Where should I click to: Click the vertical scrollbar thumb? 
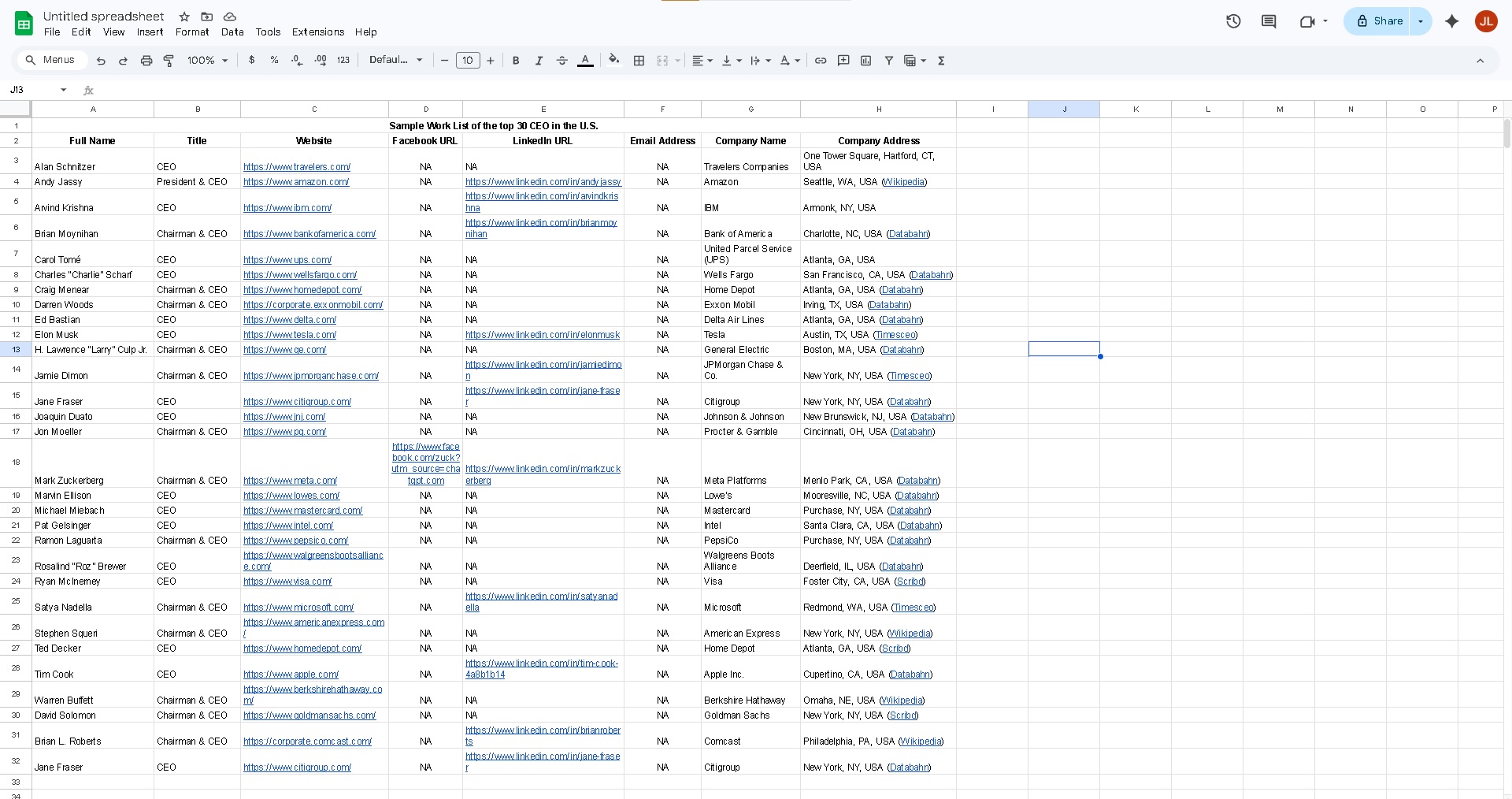pyautogui.click(x=1507, y=133)
